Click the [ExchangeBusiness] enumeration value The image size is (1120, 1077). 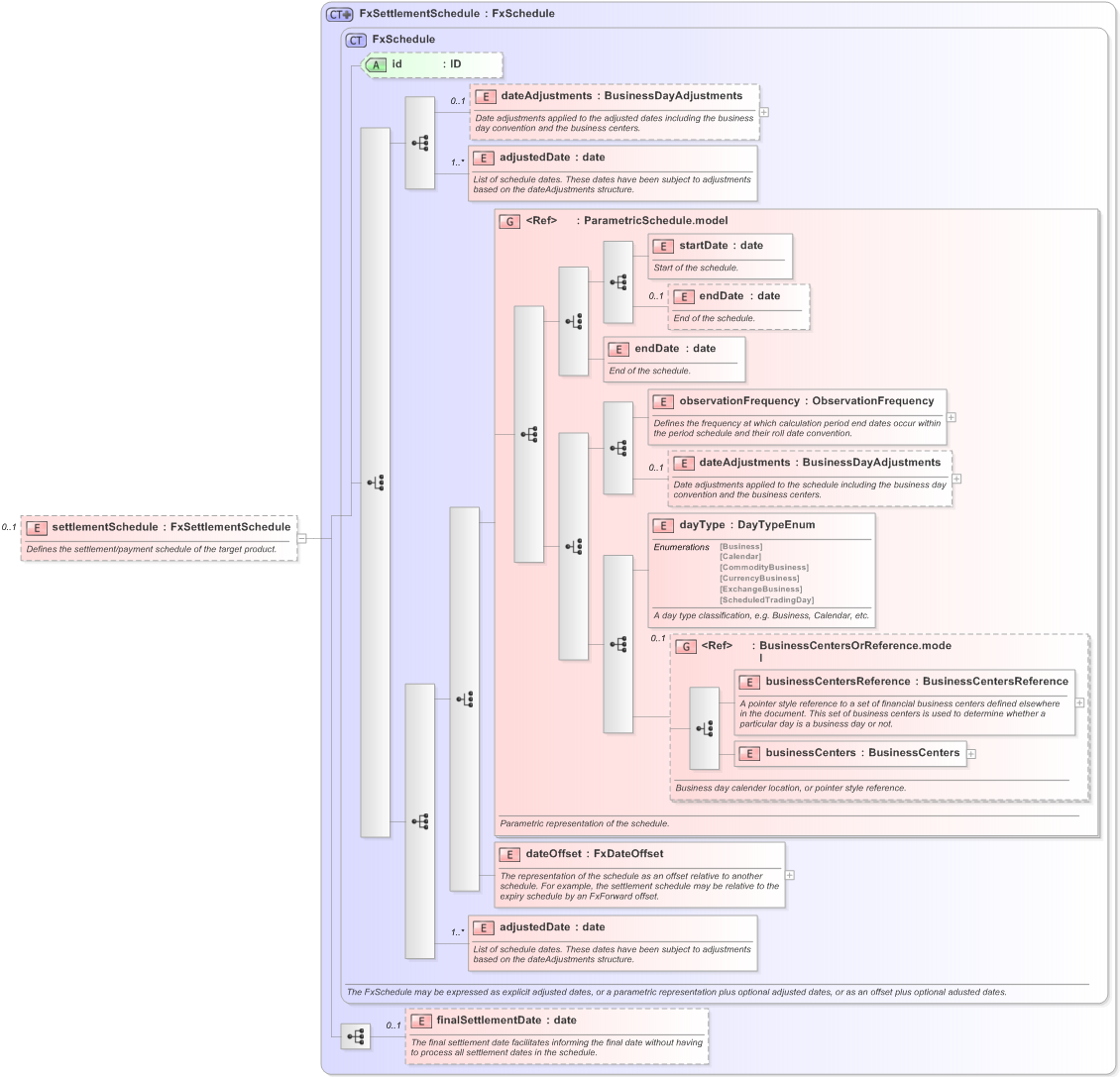761,590
